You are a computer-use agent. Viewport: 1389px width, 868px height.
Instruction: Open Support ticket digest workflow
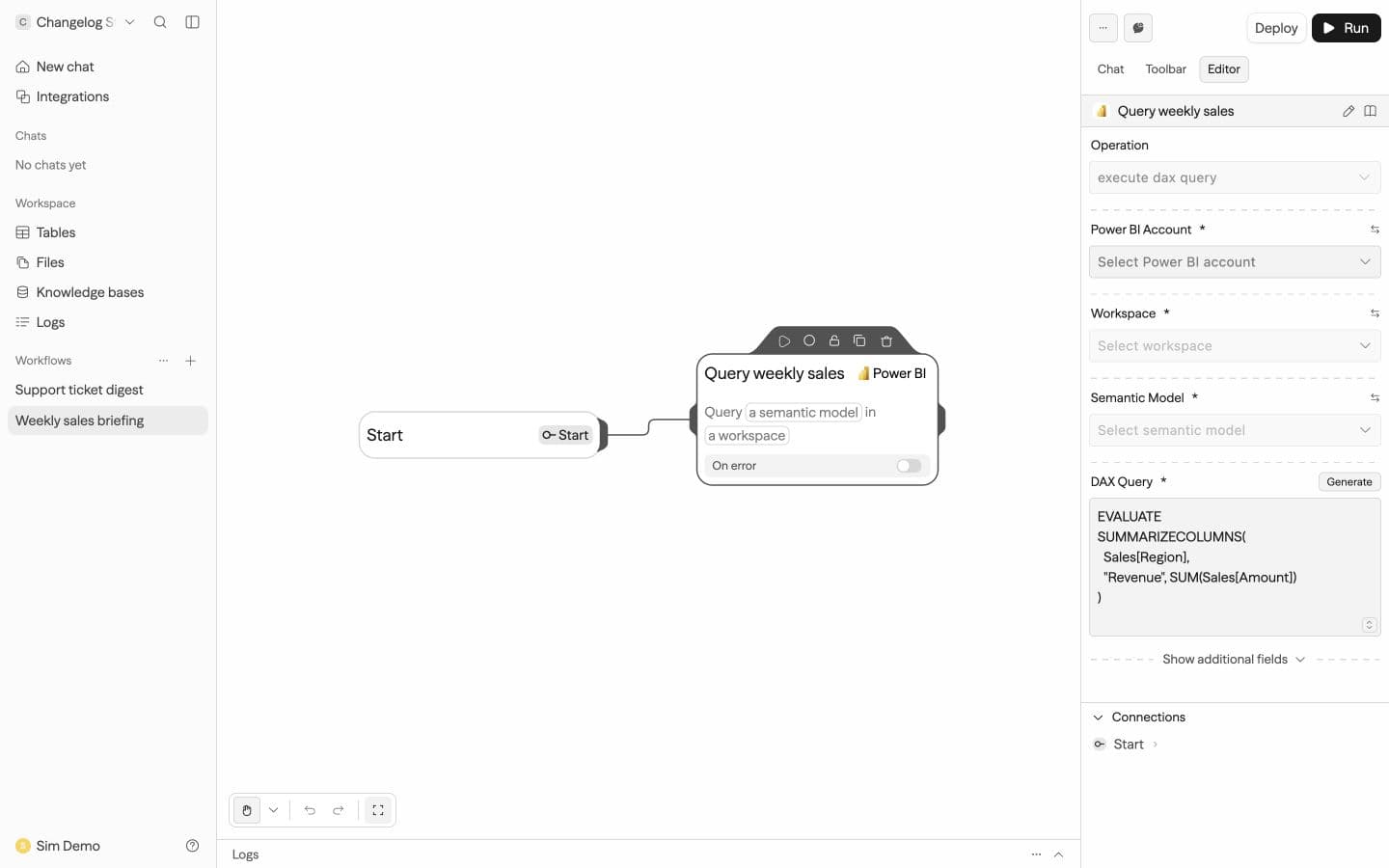108,390
